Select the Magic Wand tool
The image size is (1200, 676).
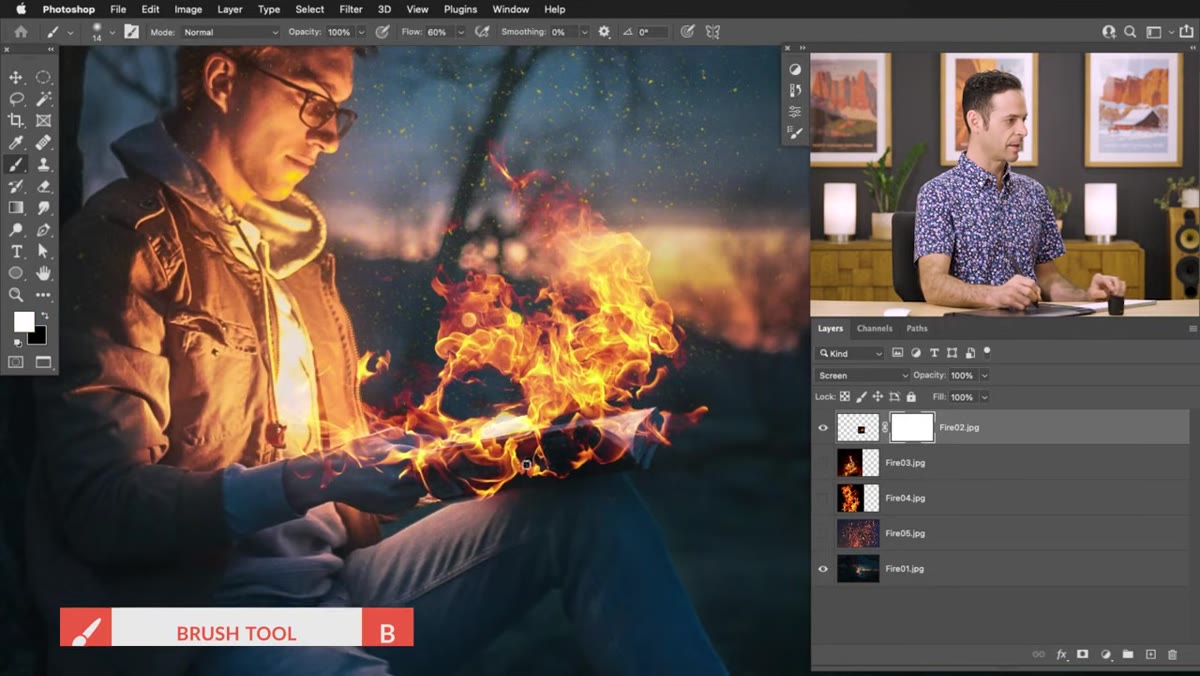point(43,99)
